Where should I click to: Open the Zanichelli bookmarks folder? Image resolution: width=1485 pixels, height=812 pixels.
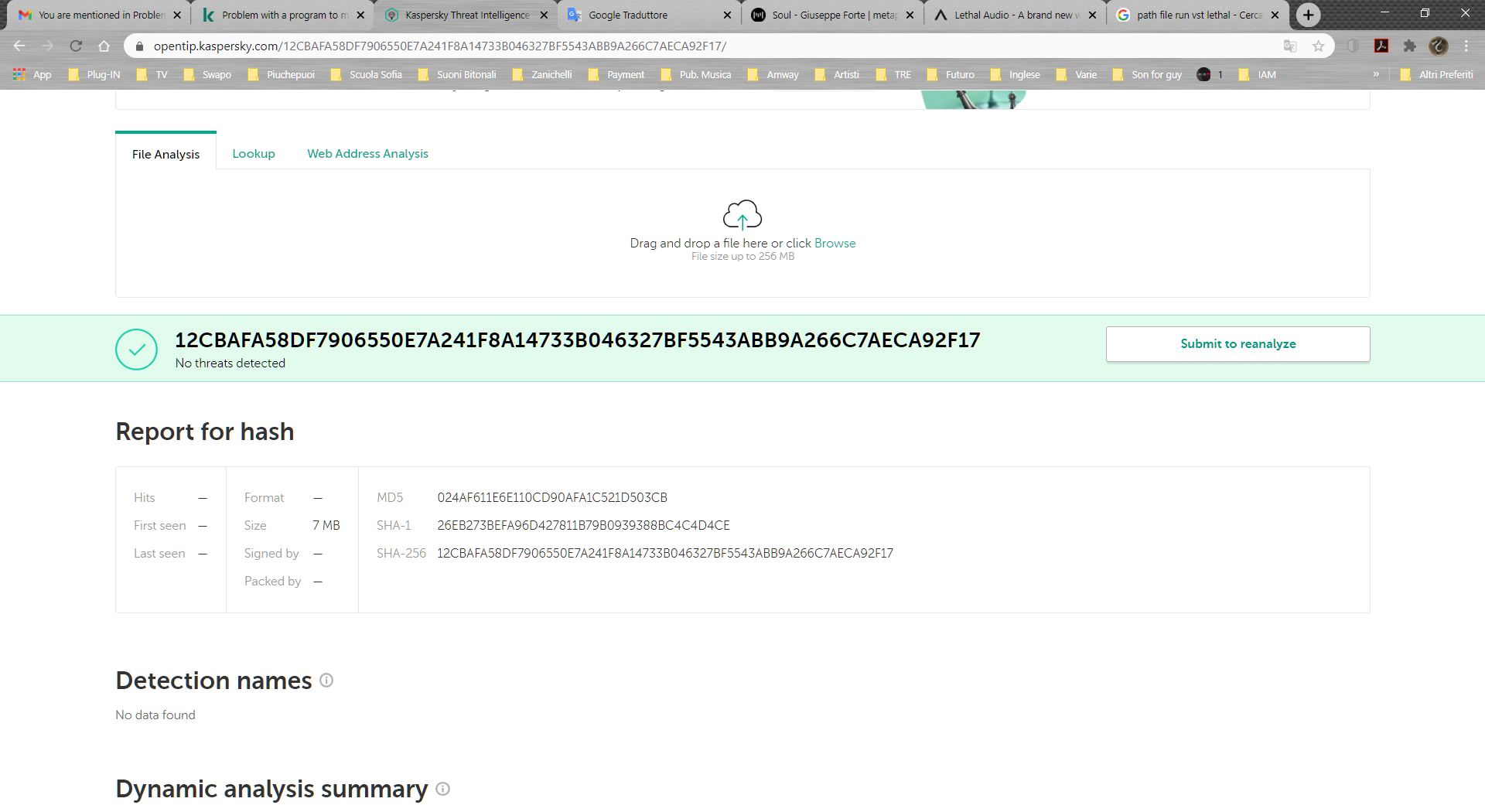coord(542,74)
